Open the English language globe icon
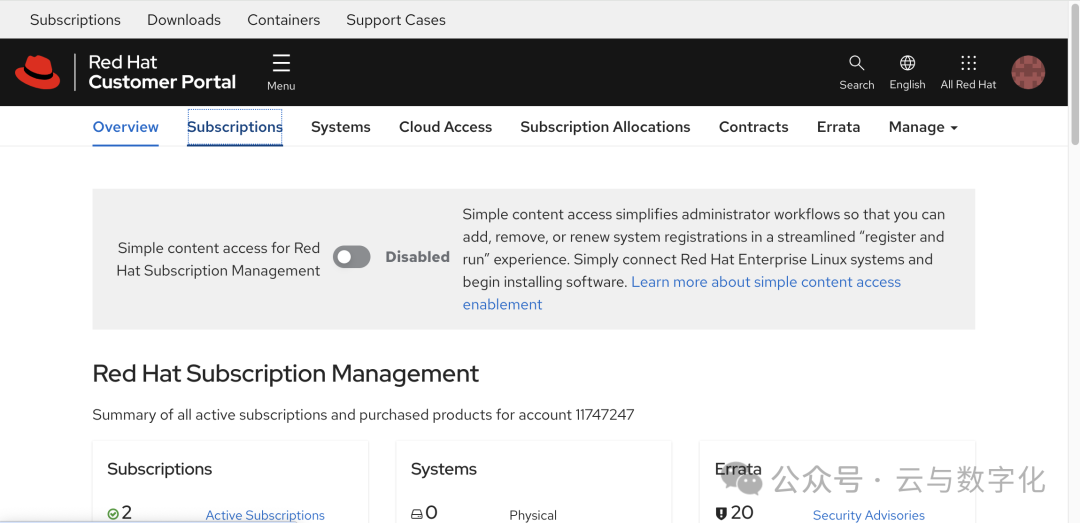 tap(907, 63)
